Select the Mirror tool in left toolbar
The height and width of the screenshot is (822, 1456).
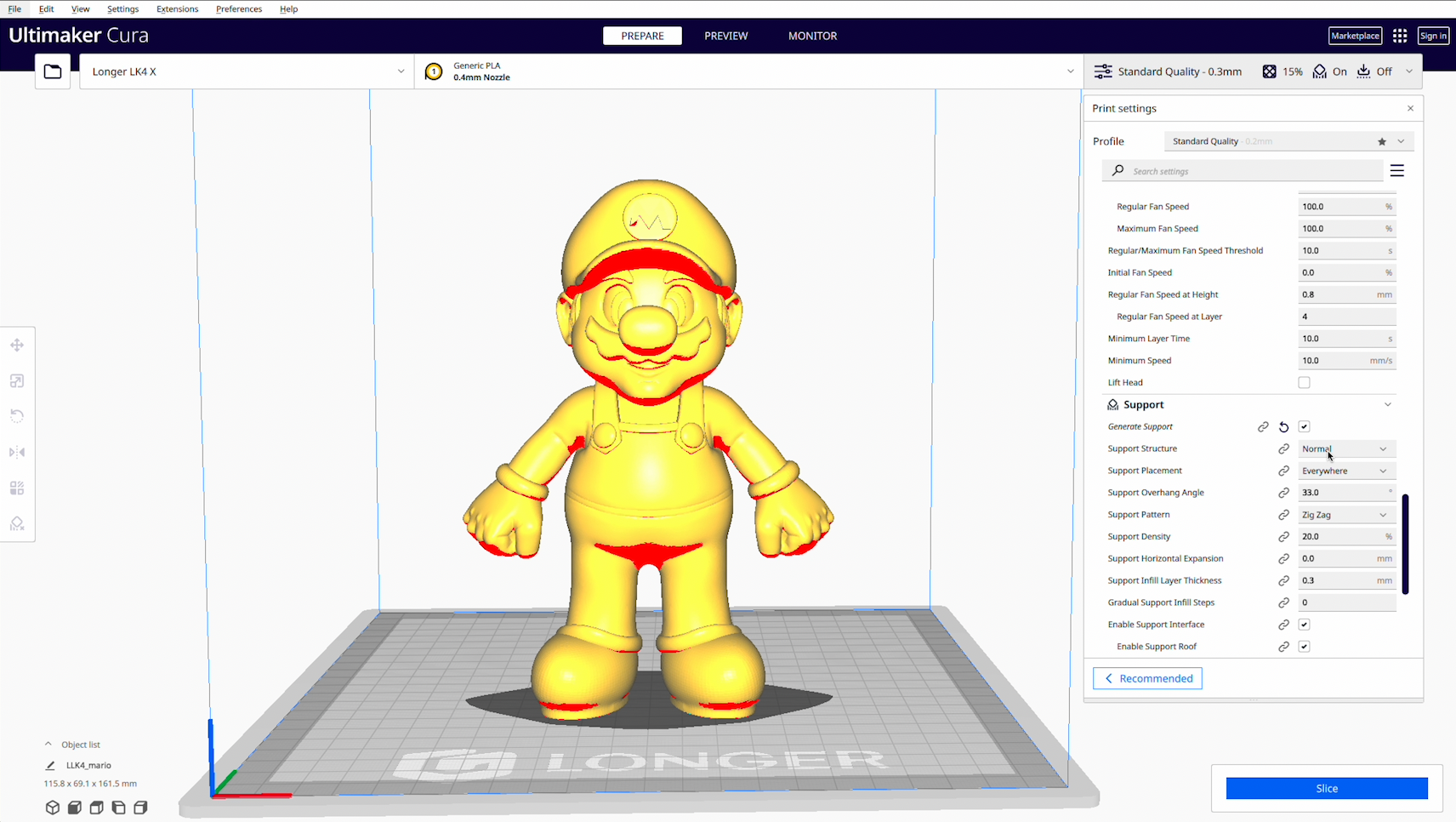point(17,452)
